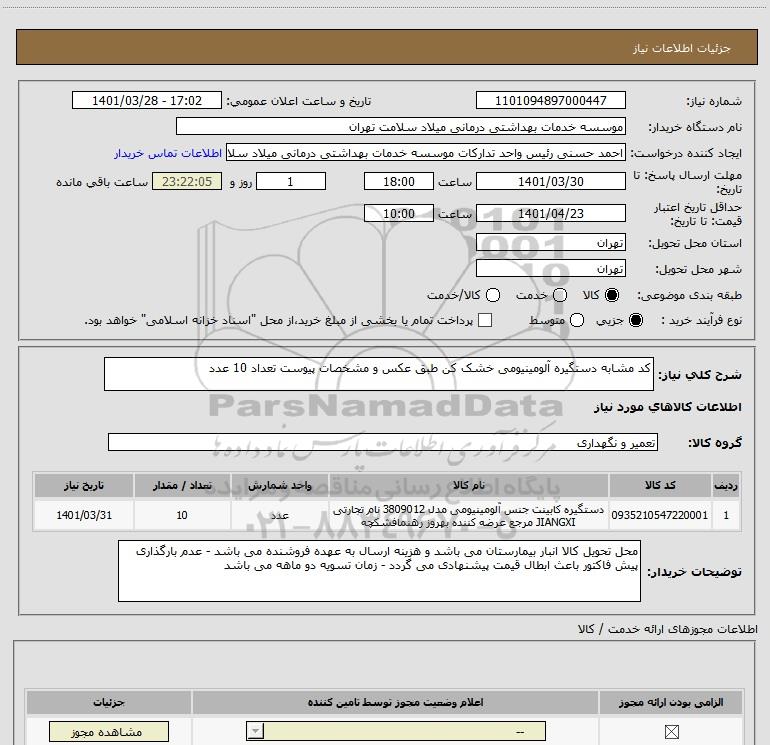Image resolution: width=770 pixels, height=745 pixels.
Task: Click the شهر محل تحویل field
Action: [x=550, y=269]
